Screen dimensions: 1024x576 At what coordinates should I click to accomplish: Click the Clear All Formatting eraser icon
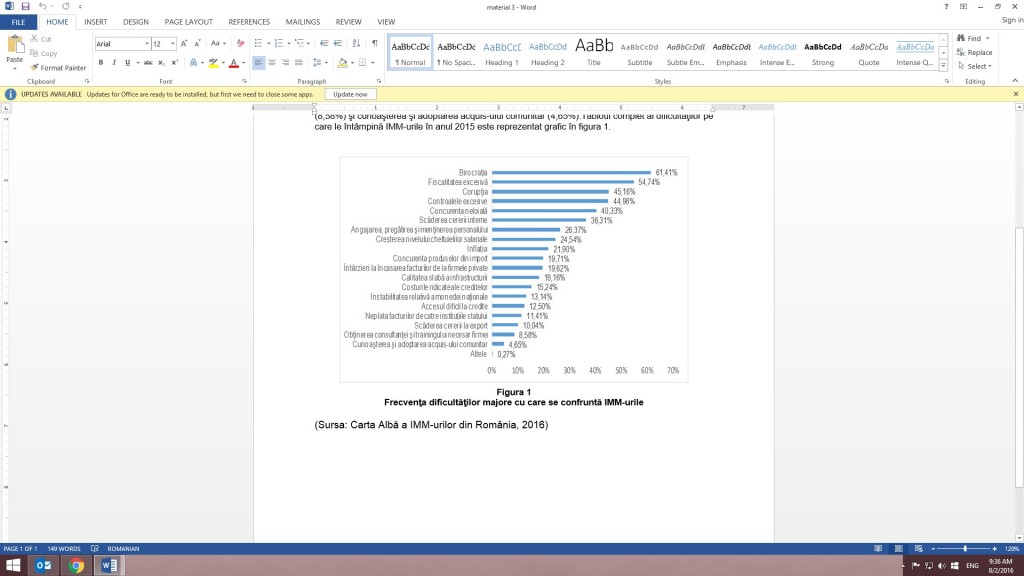click(240, 43)
